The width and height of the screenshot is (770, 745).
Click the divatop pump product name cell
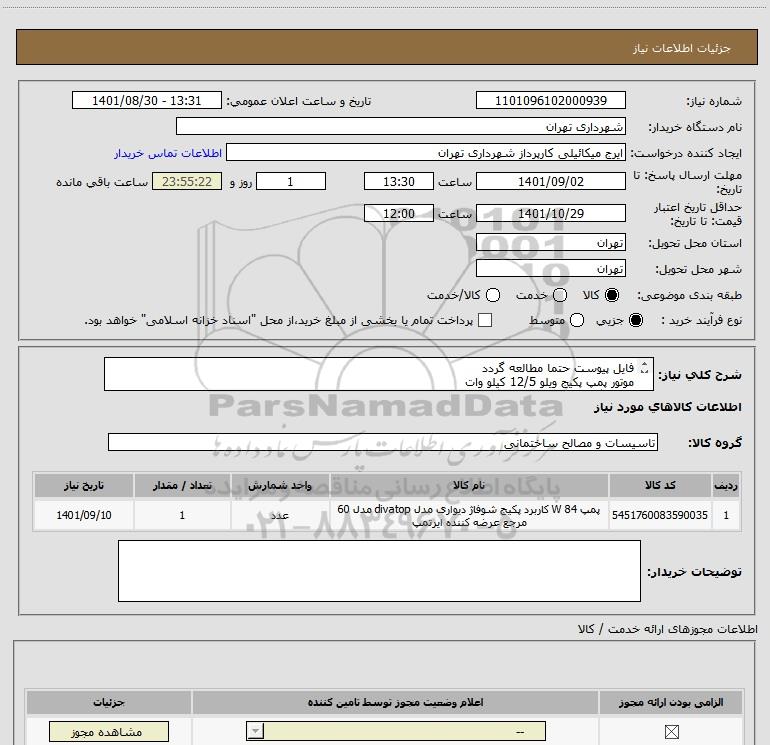[468, 515]
